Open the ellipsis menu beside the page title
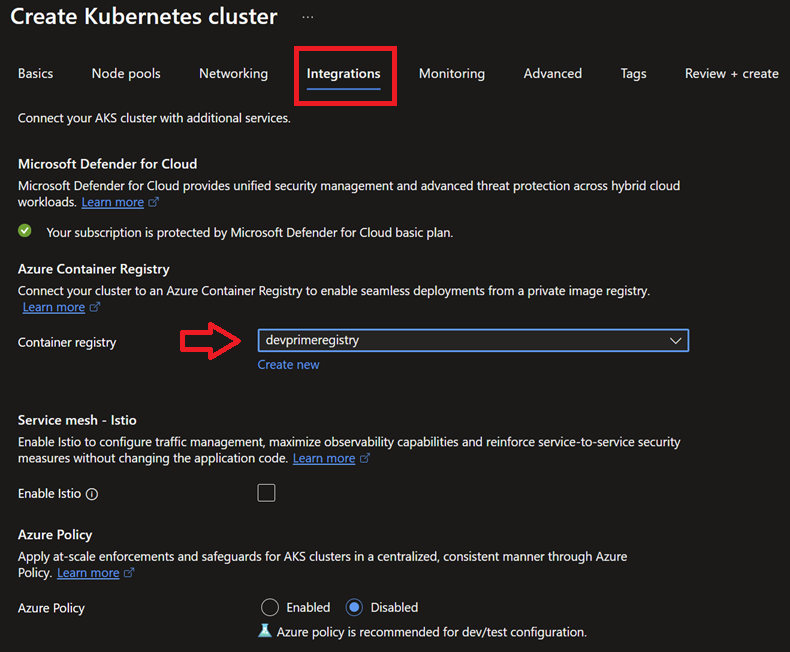The width and height of the screenshot is (790, 652). click(308, 17)
